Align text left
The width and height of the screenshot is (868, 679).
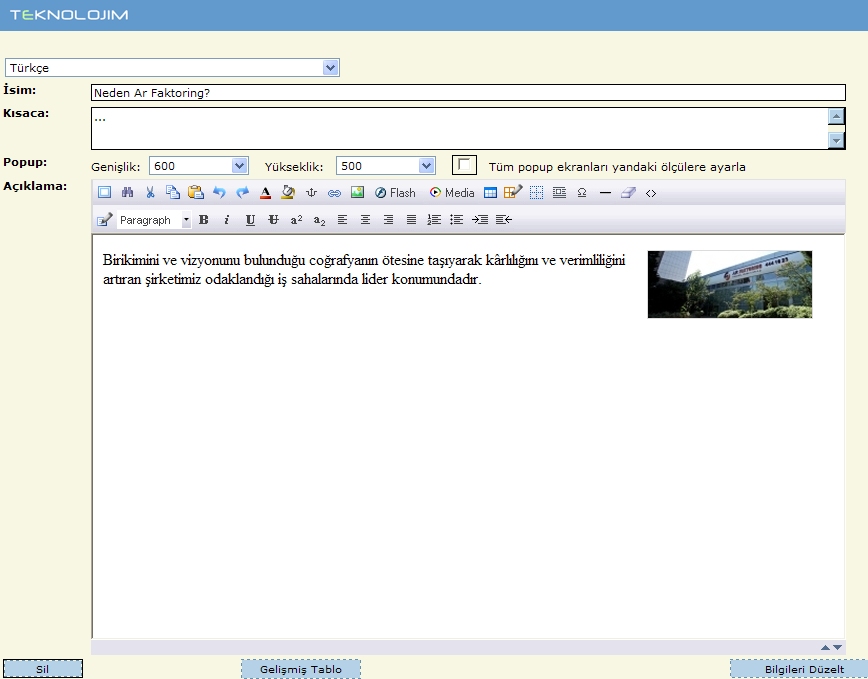(343, 220)
